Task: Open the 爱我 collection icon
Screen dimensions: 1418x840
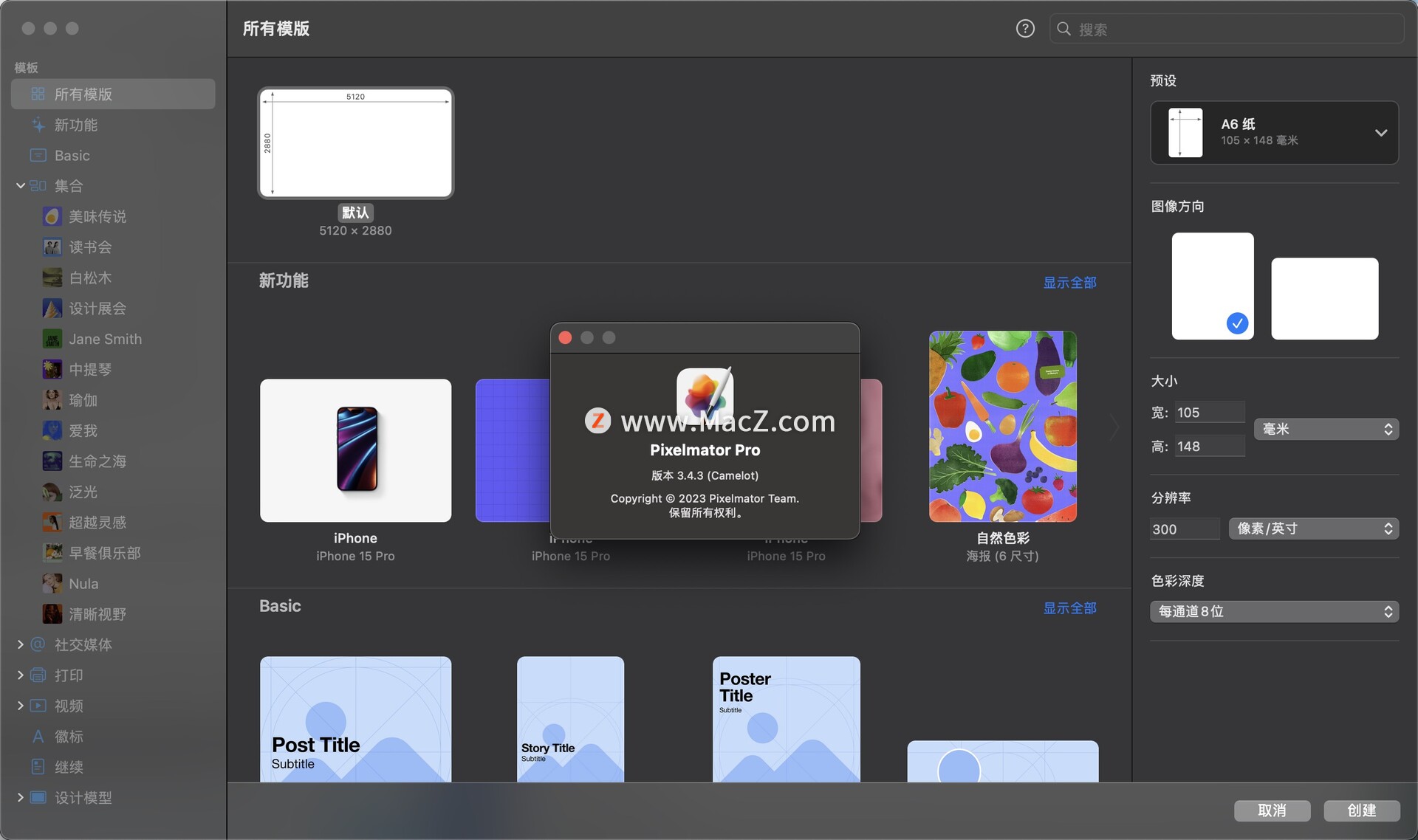Action: (x=52, y=431)
